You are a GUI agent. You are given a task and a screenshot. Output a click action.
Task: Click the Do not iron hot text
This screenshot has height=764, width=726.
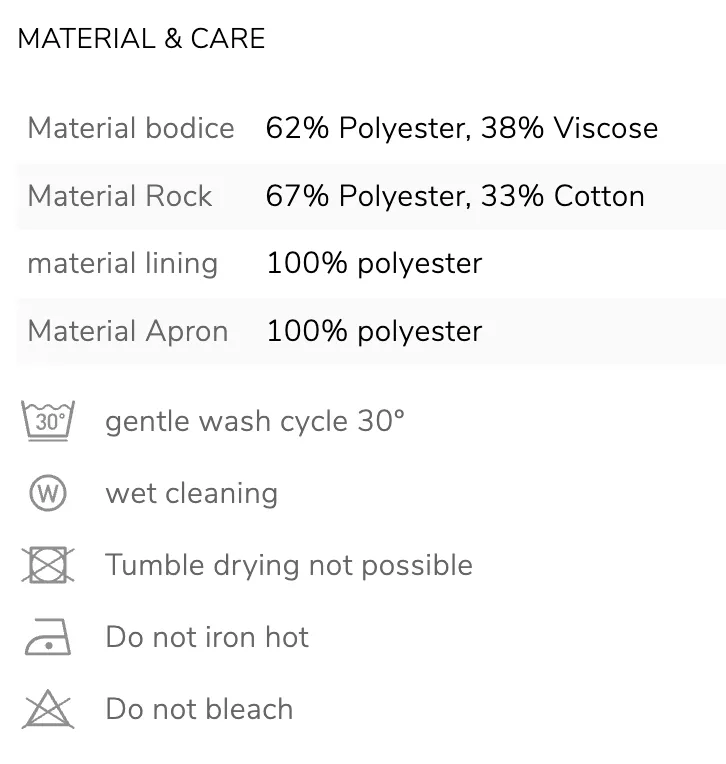pos(207,637)
